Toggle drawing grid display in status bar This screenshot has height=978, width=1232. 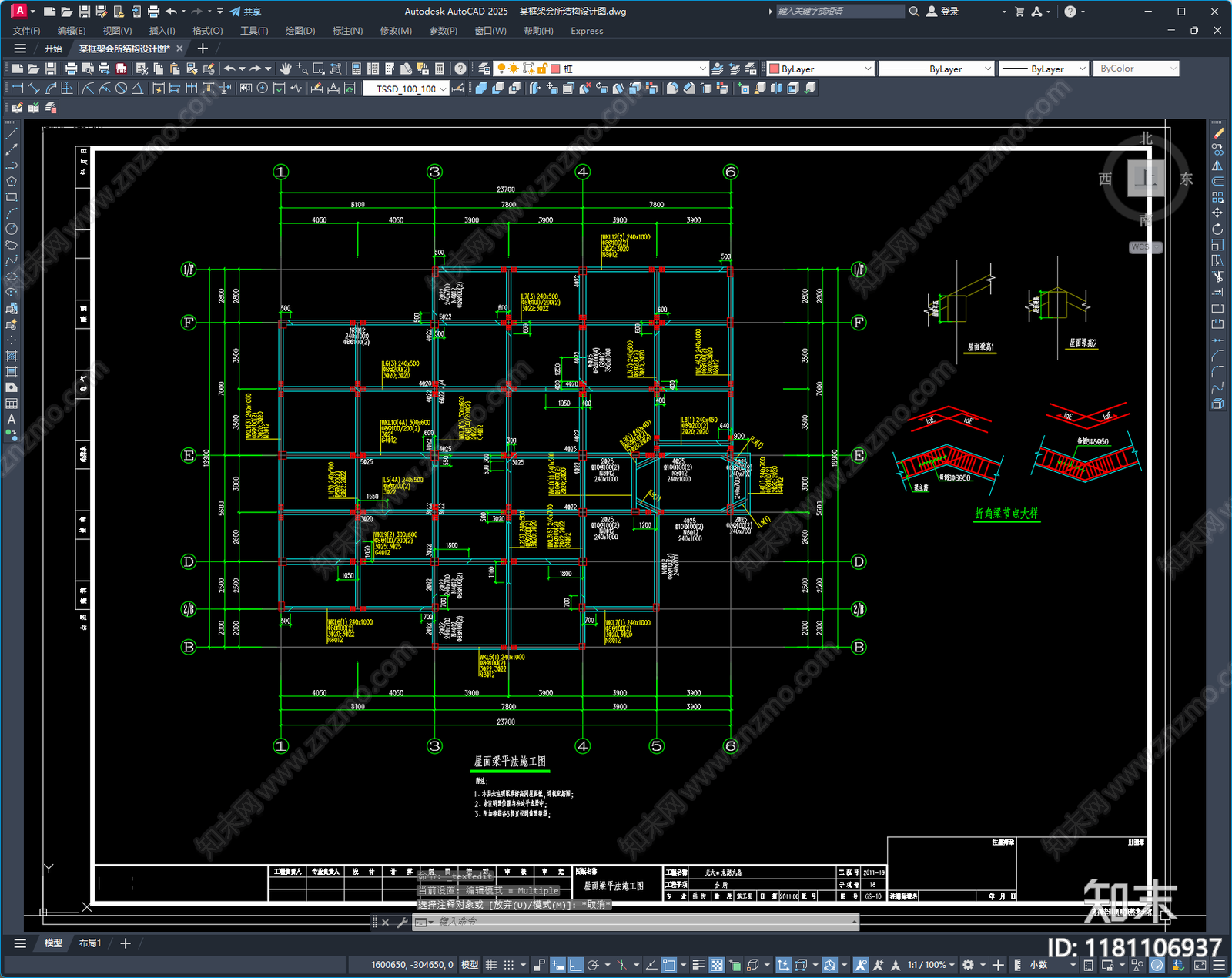point(490,965)
